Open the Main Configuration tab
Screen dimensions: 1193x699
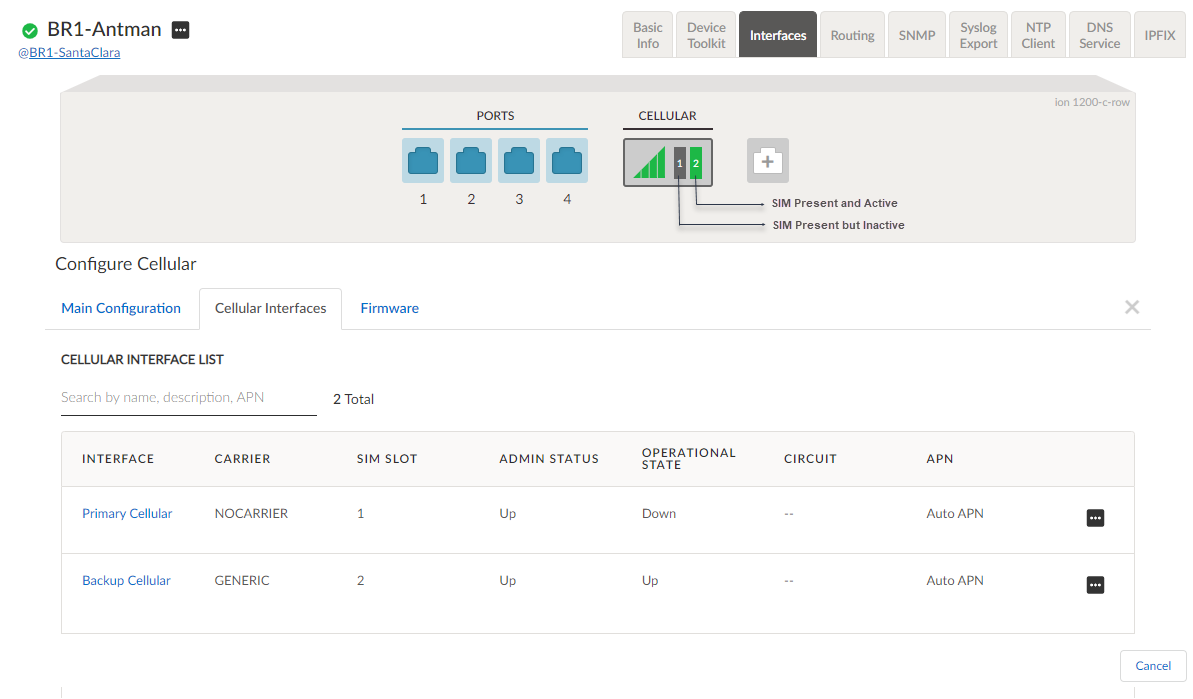click(120, 308)
